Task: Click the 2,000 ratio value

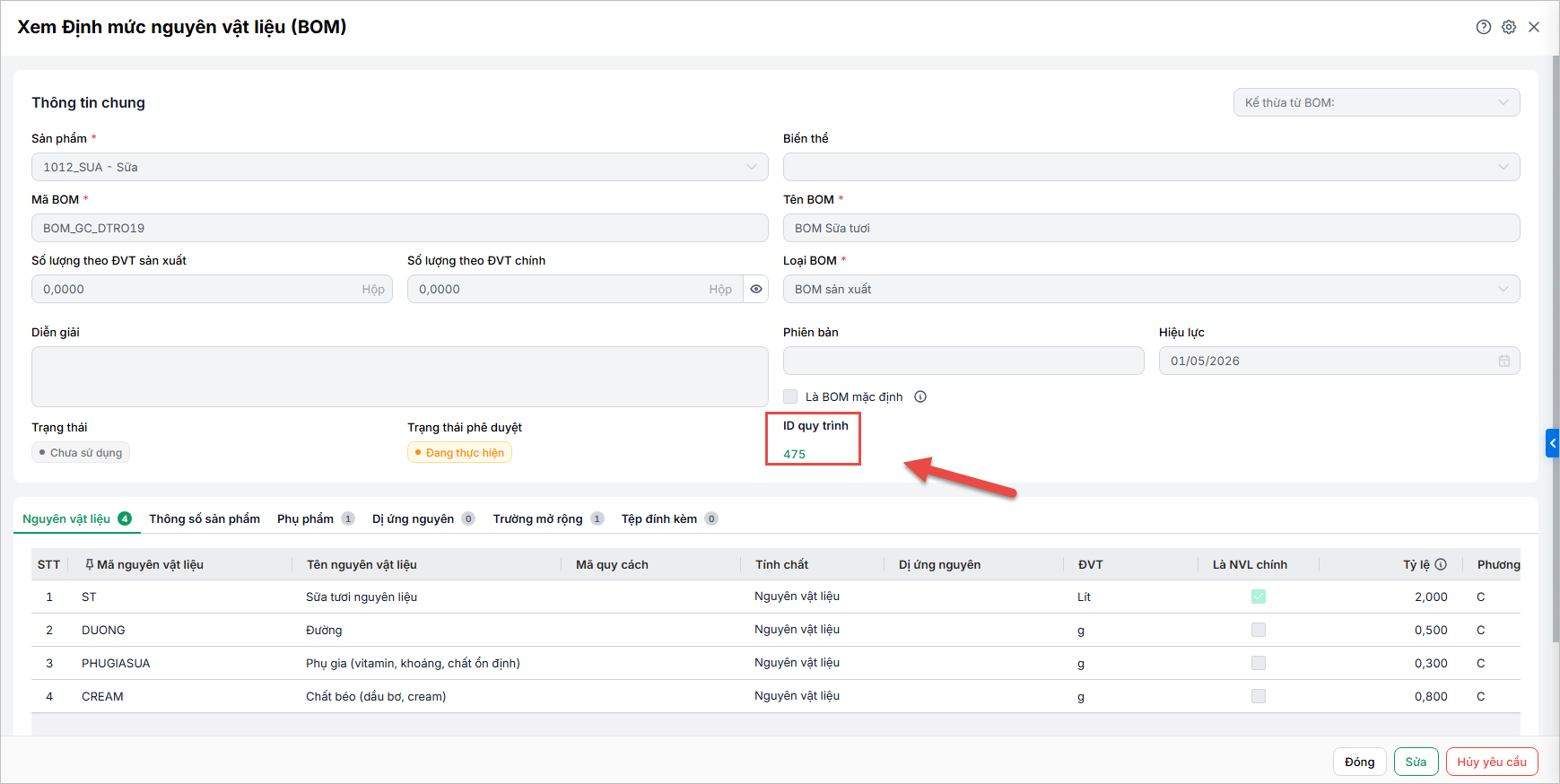Action: [1431, 597]
